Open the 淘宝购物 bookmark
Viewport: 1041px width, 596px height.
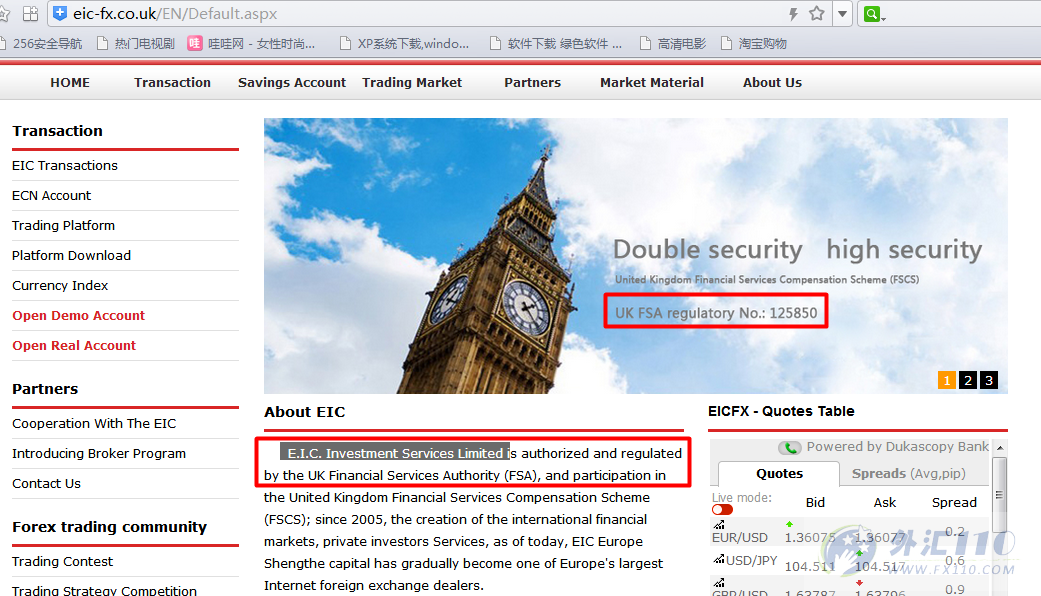click(x=754, y=44)
